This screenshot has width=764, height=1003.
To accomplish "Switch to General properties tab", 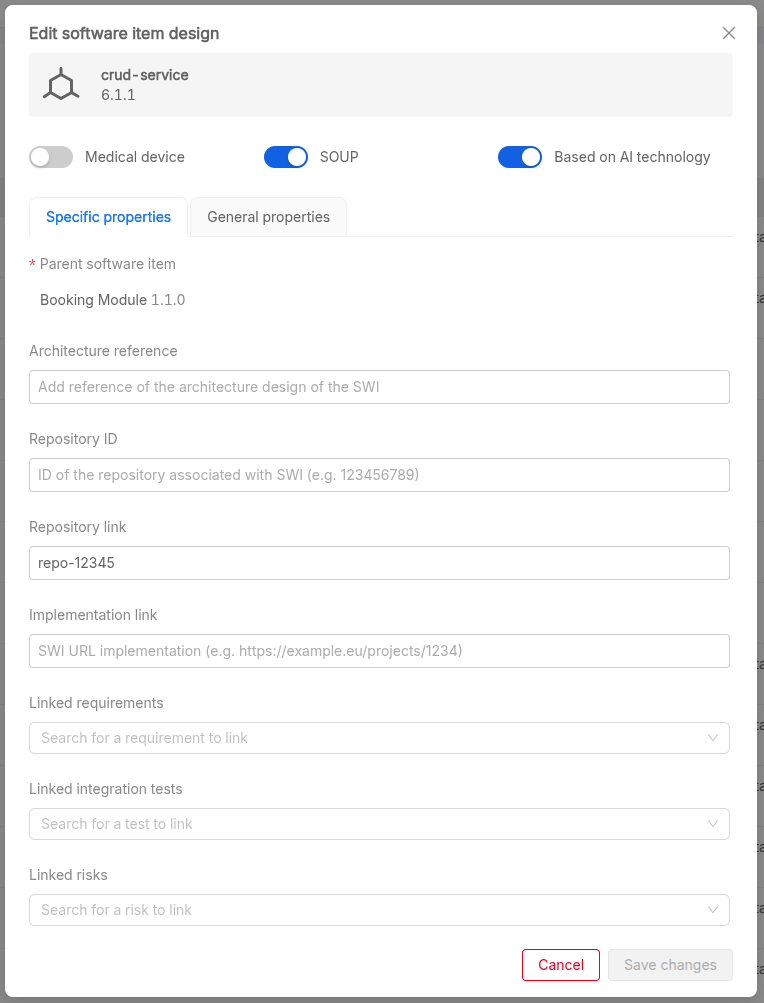I will (268, 217).
